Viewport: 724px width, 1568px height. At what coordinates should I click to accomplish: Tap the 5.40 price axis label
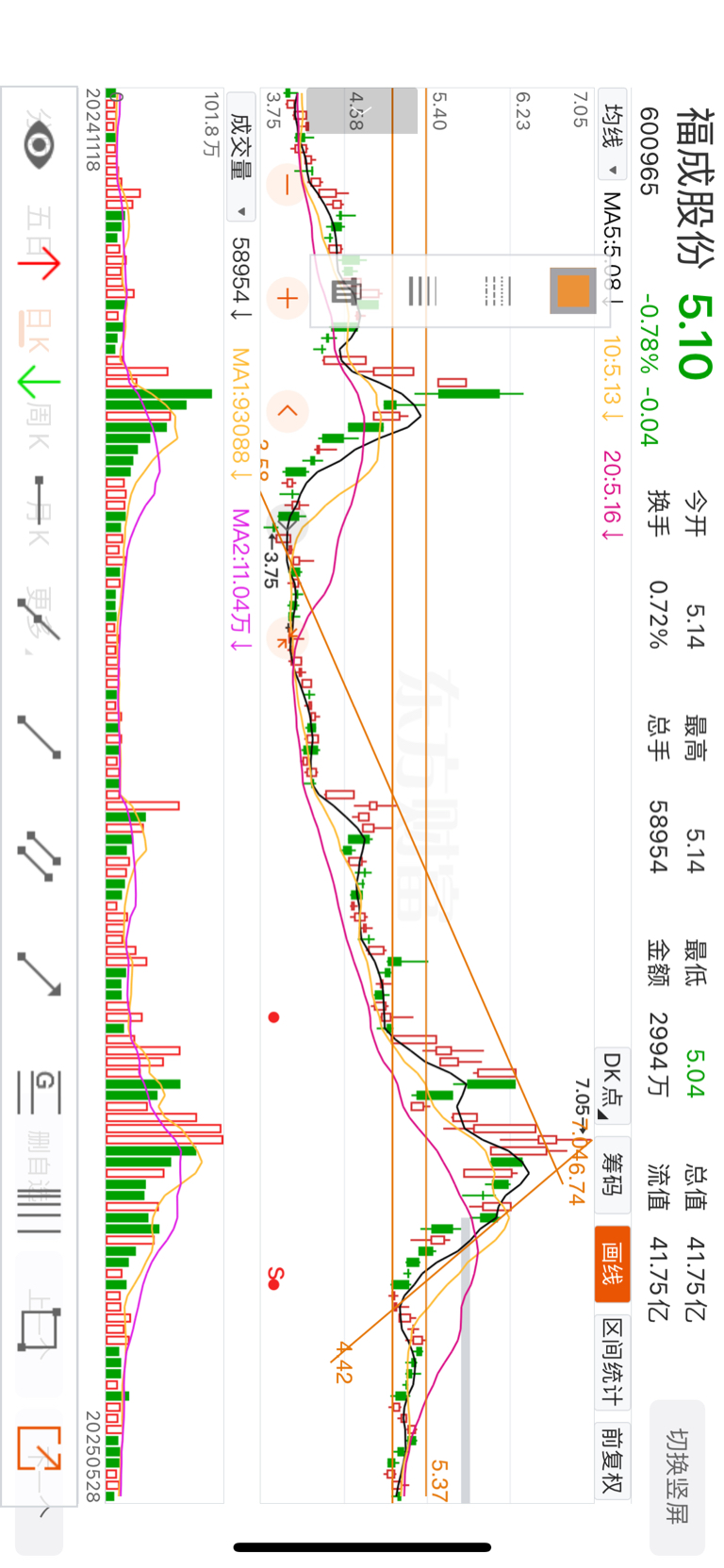tap(438, 109)
